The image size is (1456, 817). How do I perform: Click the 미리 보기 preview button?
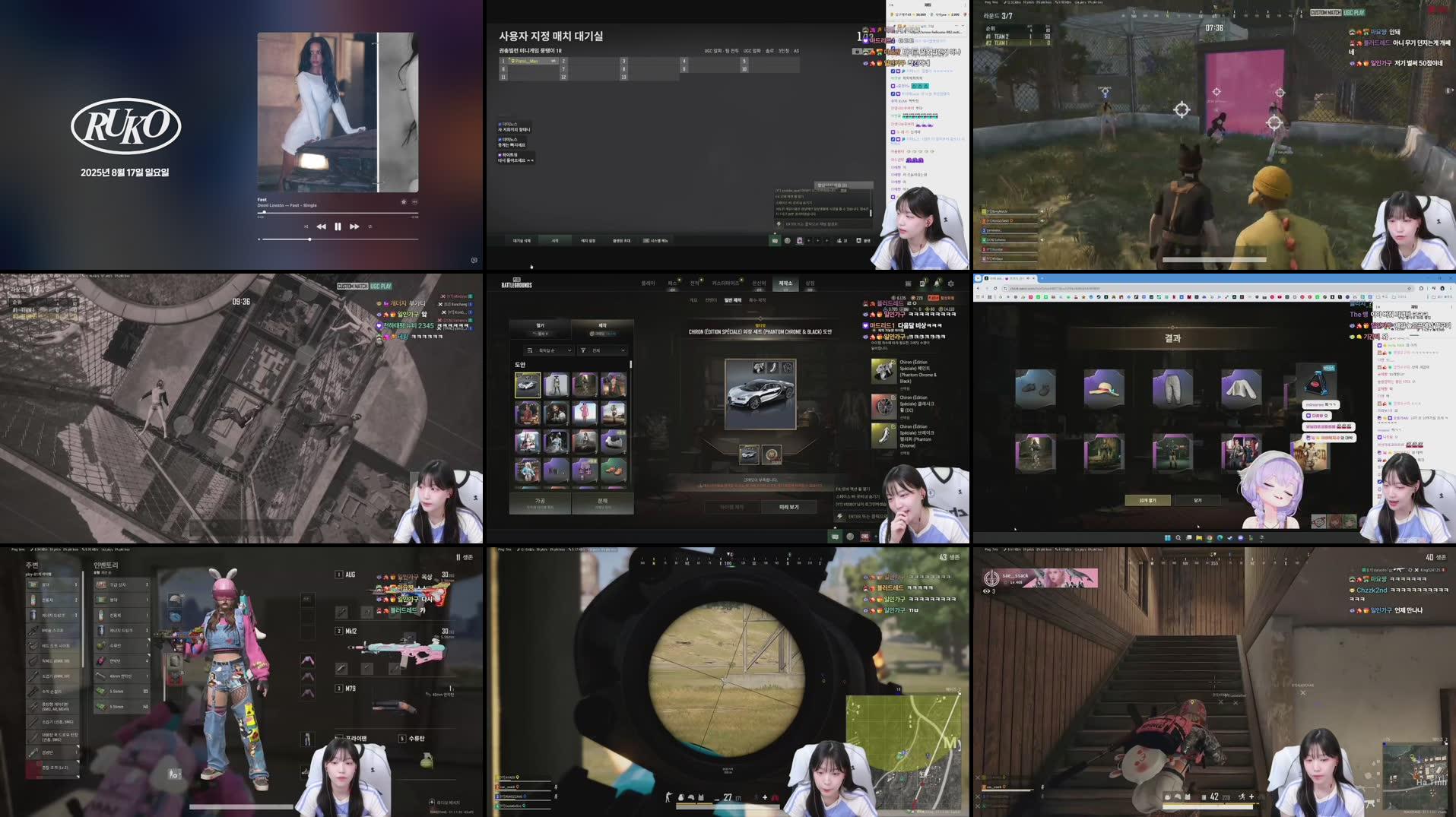click(789, 507)
